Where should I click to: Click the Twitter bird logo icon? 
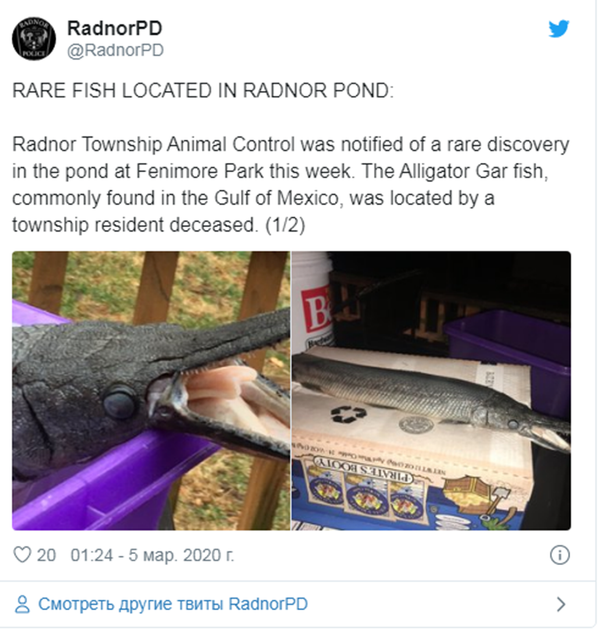[558, 29]
